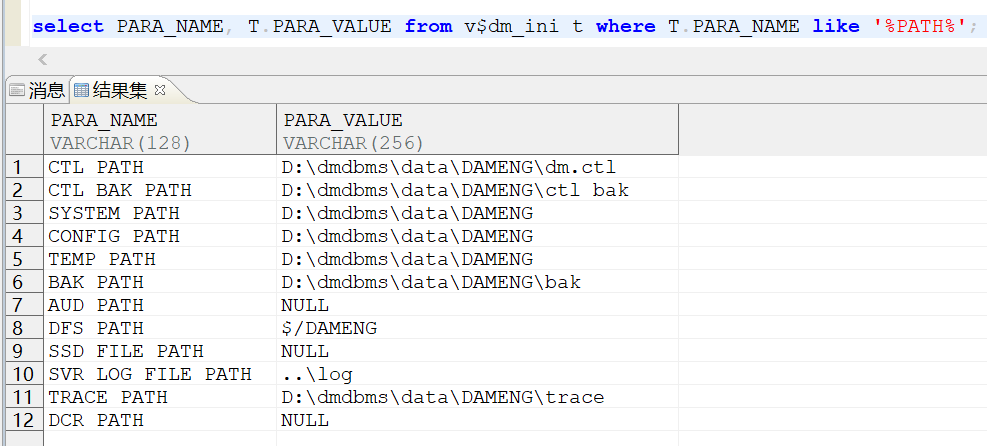Click the 结果集 result set grid icon
The height and width of the screenshot is (446, 987).
tap(81, 91)
